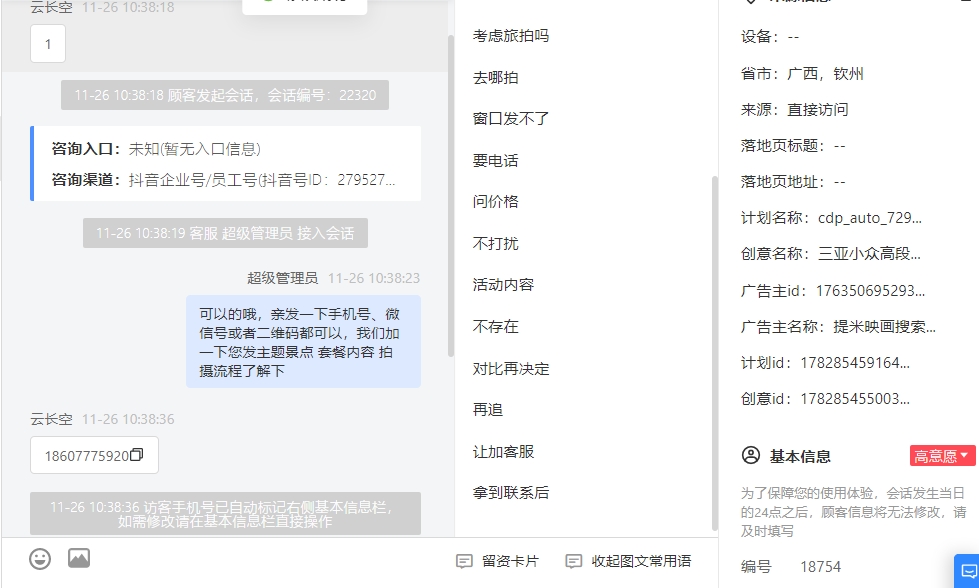Select quick phrase 去哪拍
The height and width of the screenshot is (588, 979).
click(496, 77)
